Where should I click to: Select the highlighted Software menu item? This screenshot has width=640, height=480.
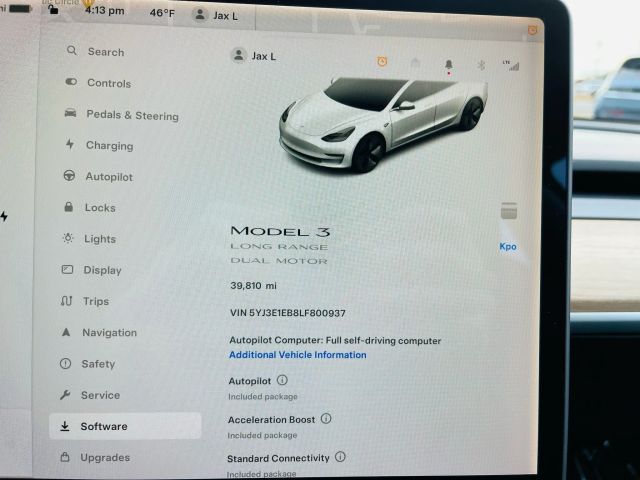pos(125,426)
